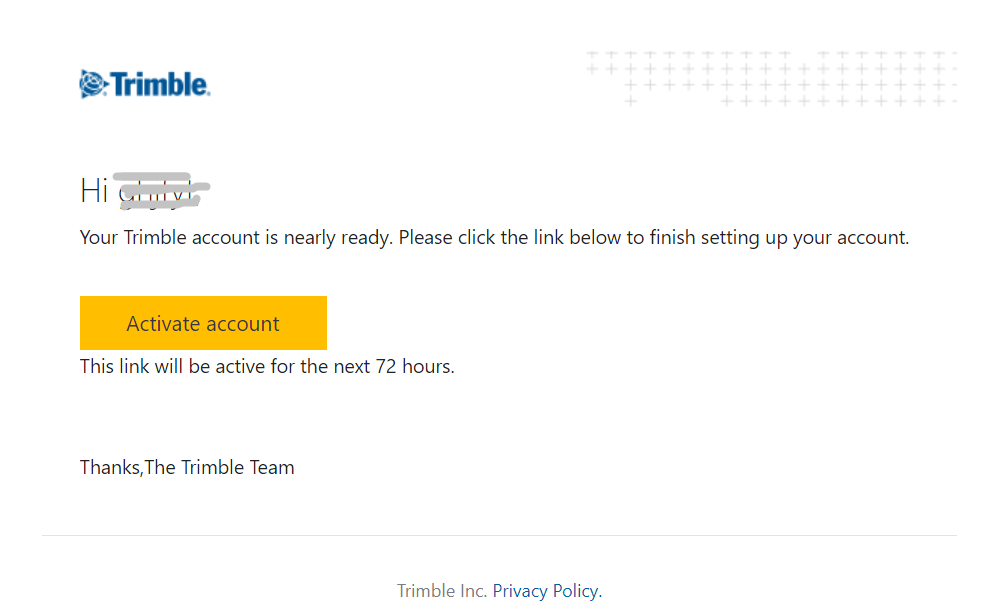
Task: Click the word "Privacy" in footer
Action: (x=520, y=591)
